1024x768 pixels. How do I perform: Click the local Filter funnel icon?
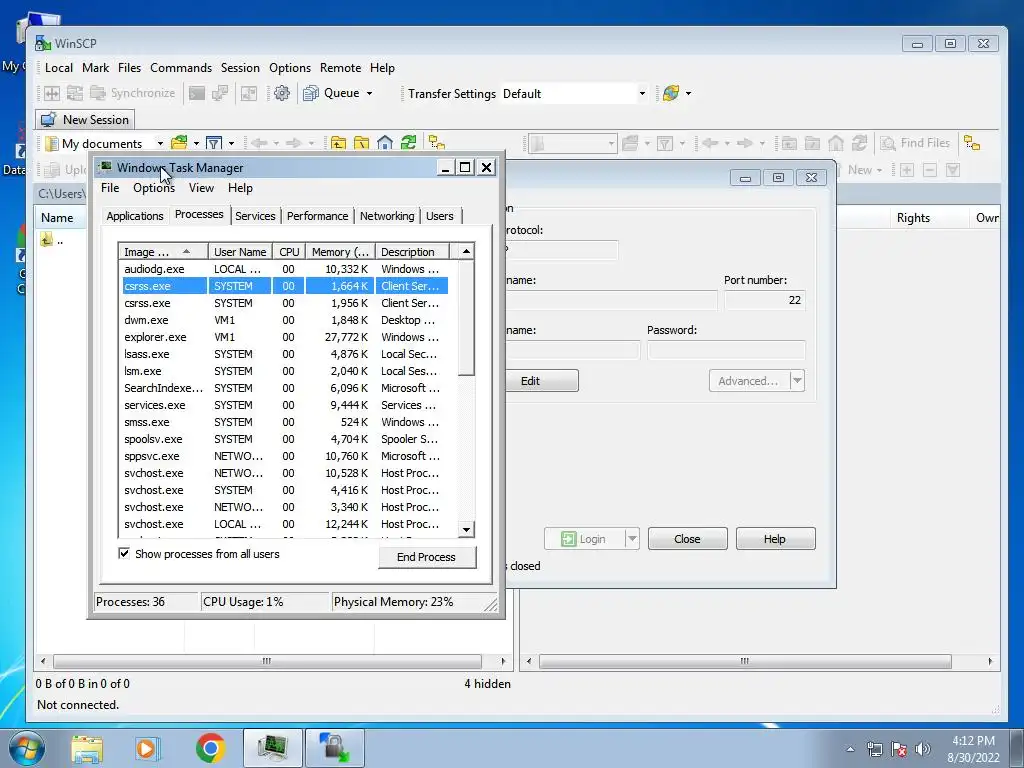(214, 143)
